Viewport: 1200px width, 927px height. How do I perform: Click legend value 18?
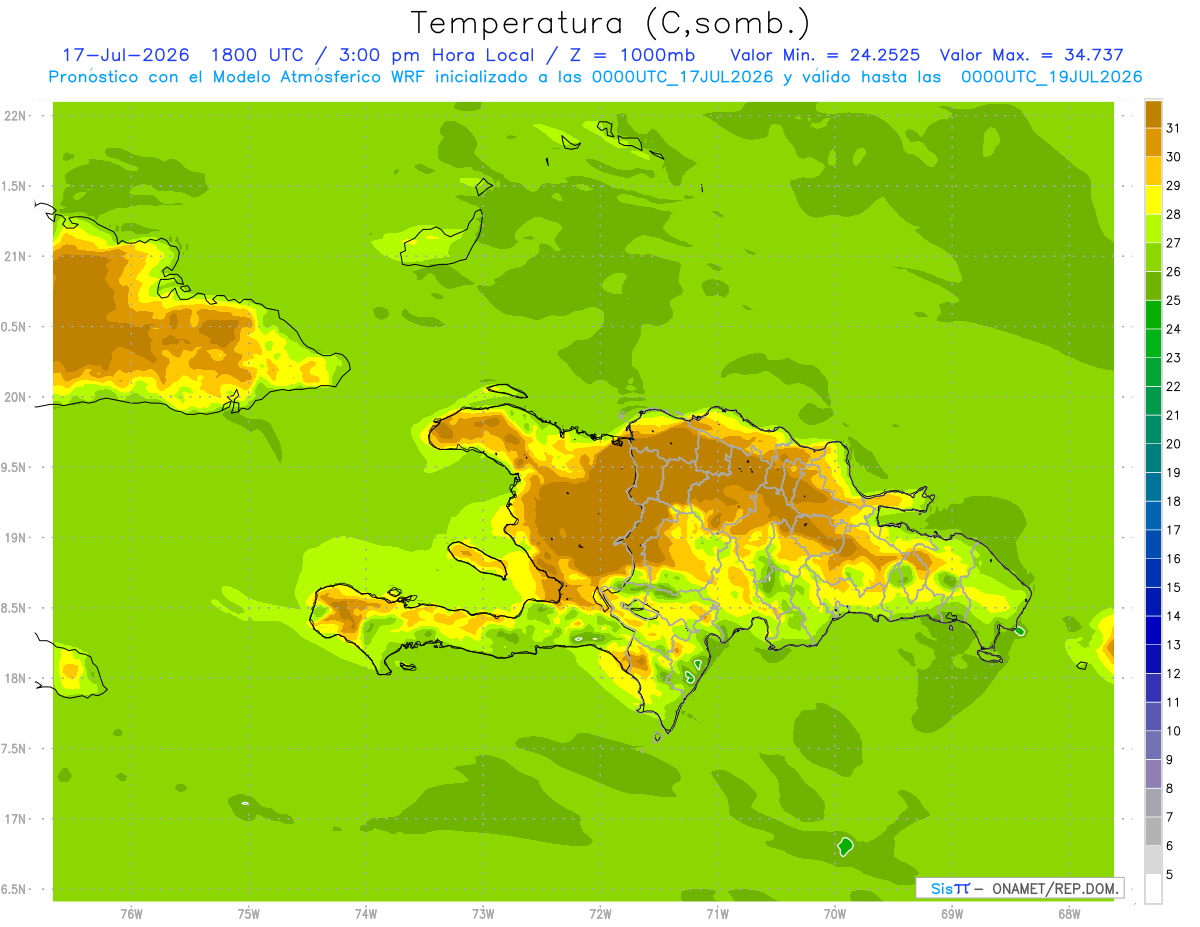coord(1174,501)
